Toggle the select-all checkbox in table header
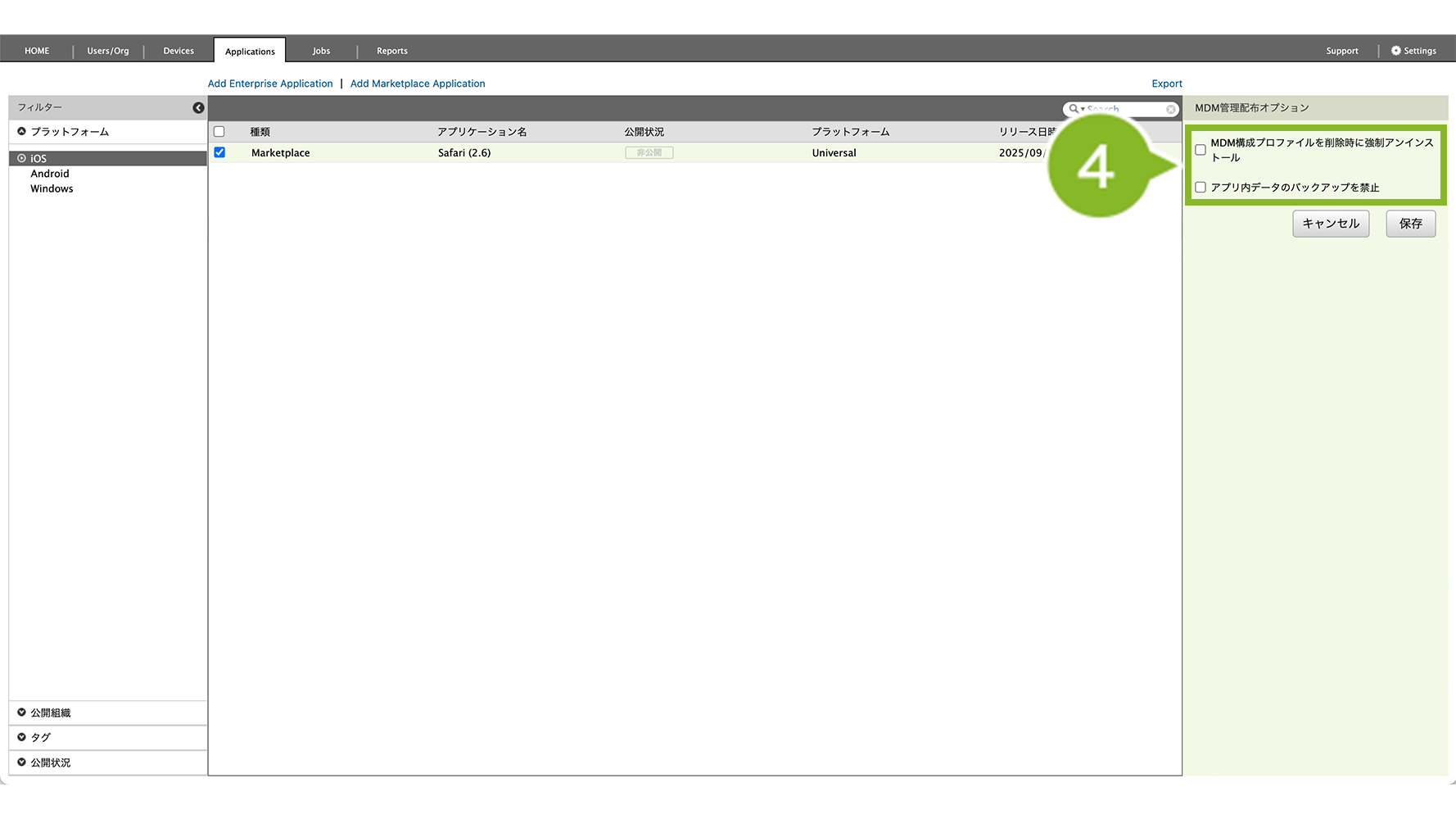Image resolution: width=1456 pixels, height=819 pixels. click(219, 132)
